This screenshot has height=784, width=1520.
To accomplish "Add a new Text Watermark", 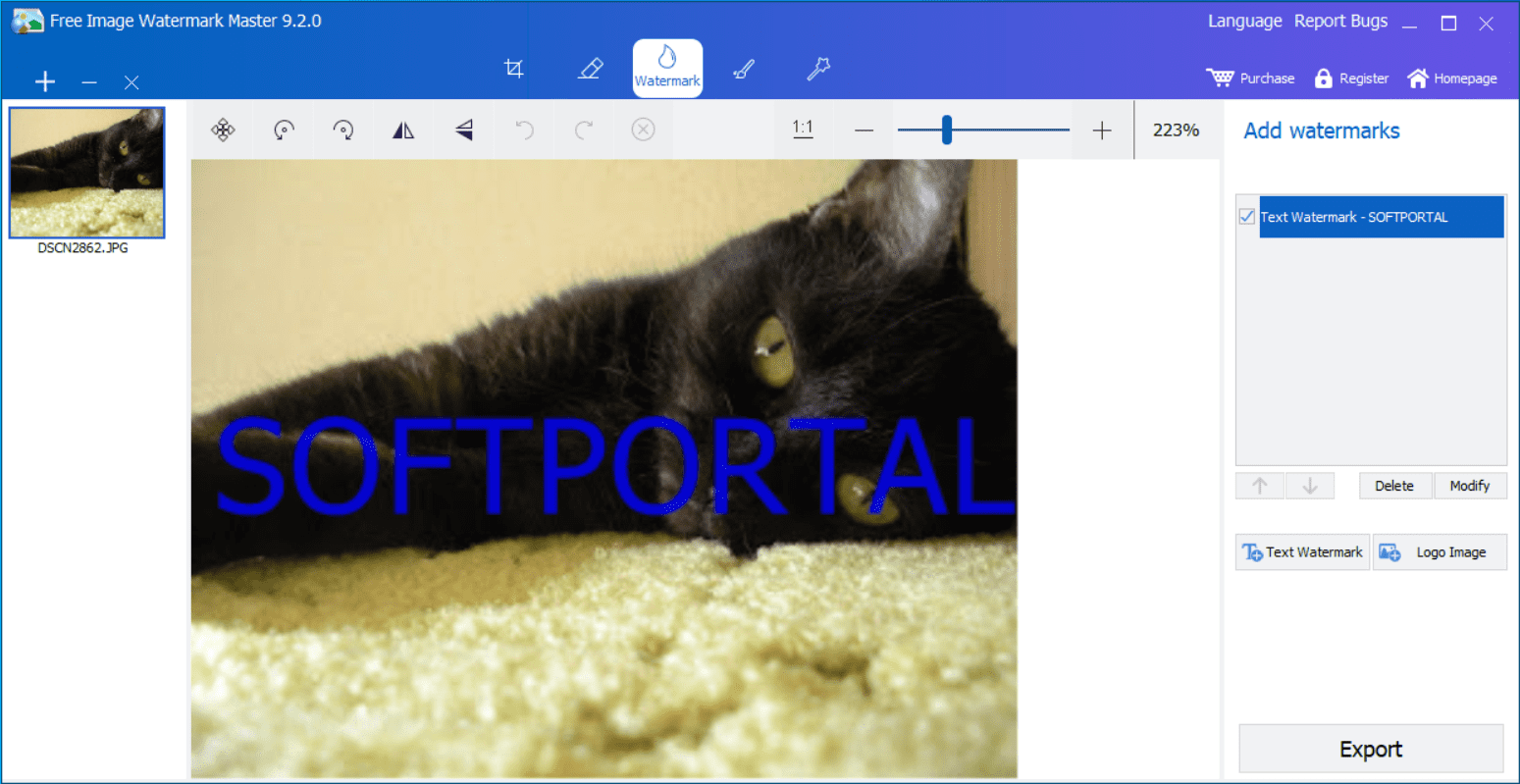I will pos(1302,552).
